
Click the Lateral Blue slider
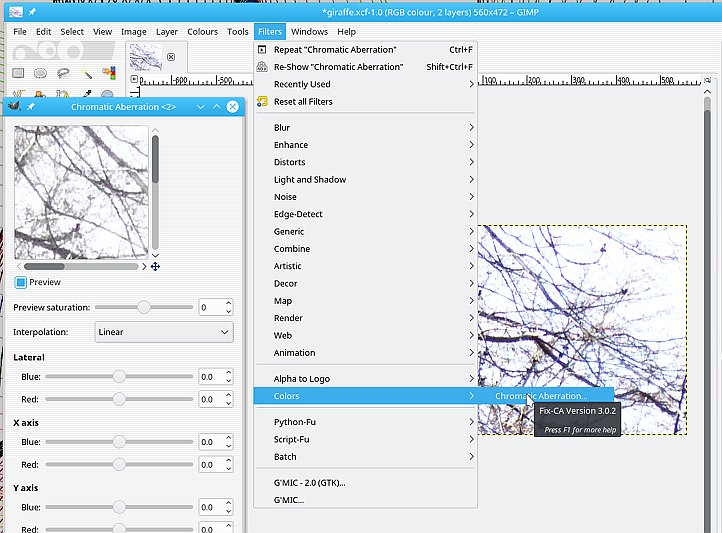pyautogui.click(x=119, y=377)
